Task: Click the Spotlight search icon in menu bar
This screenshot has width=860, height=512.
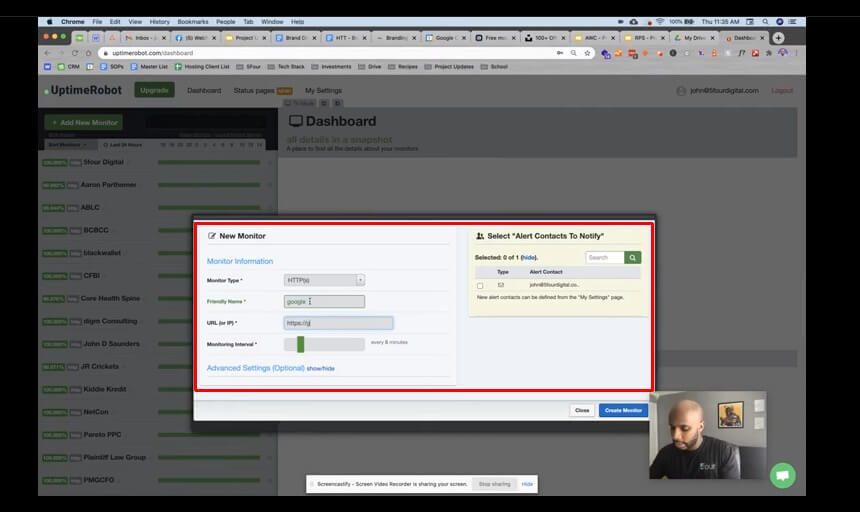Action: click(x=765, y=22)
